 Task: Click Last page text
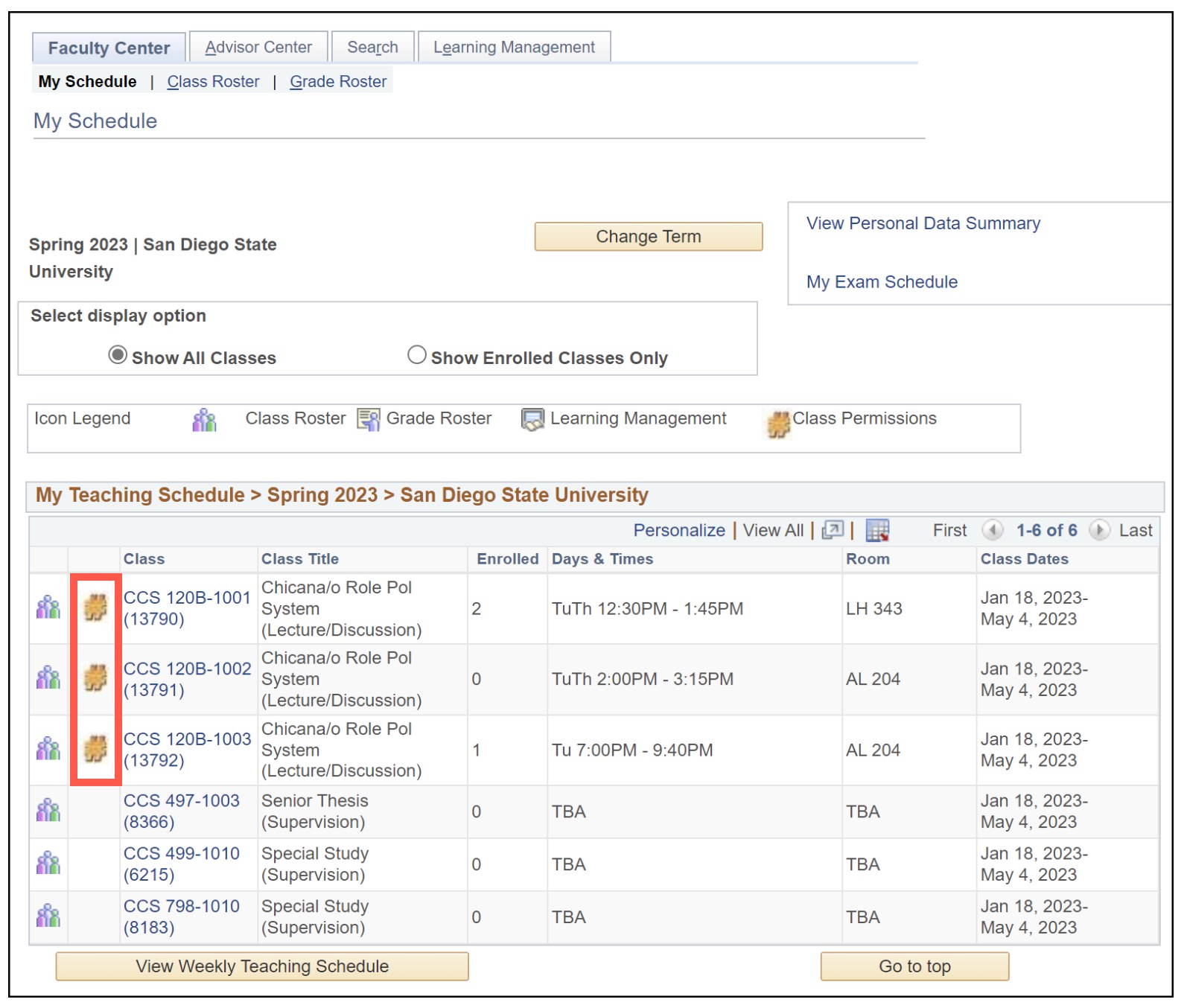pos(1136,530)
